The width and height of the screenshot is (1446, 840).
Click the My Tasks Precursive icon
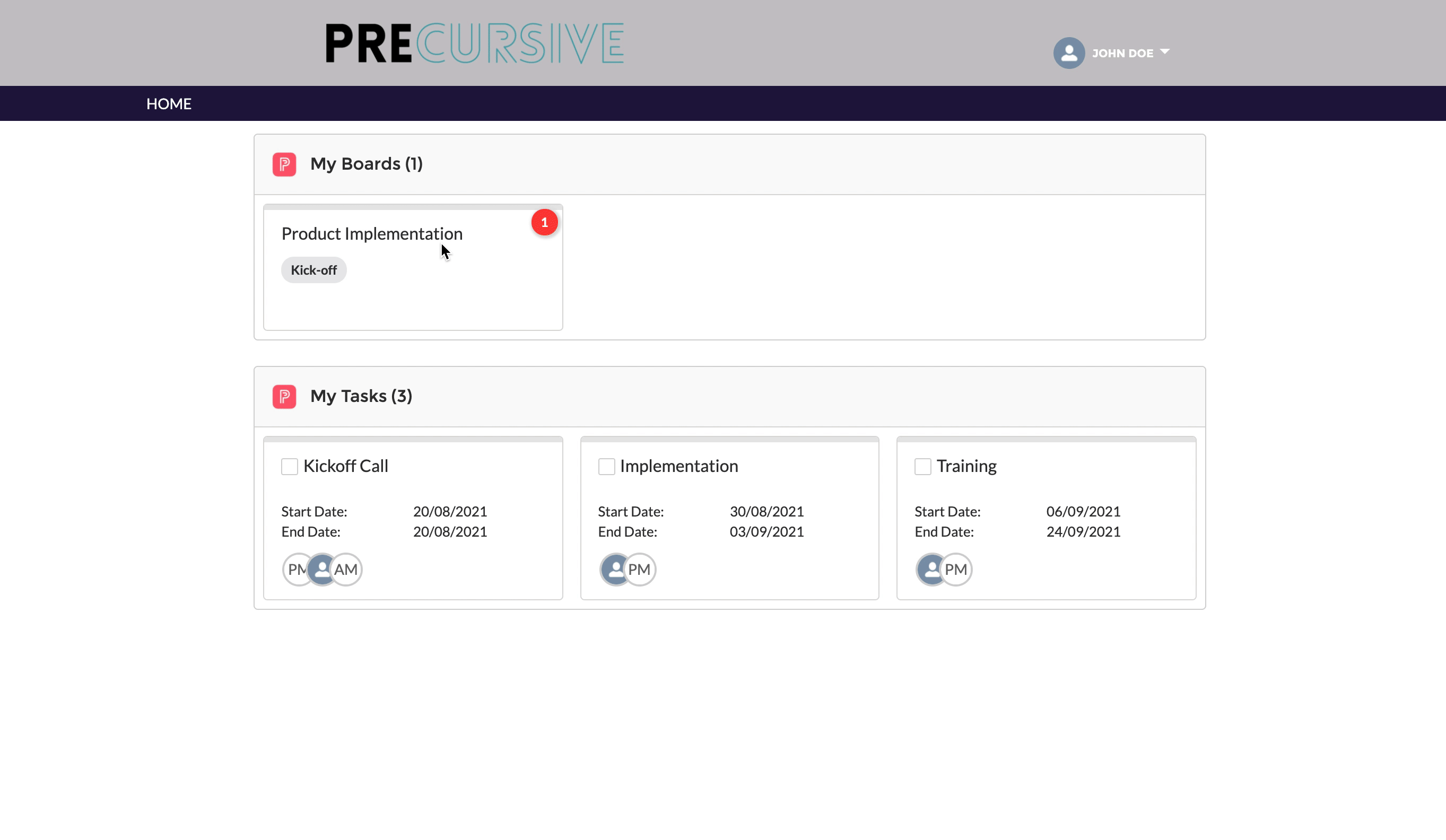pyautogui.click(x=284, y=397)
